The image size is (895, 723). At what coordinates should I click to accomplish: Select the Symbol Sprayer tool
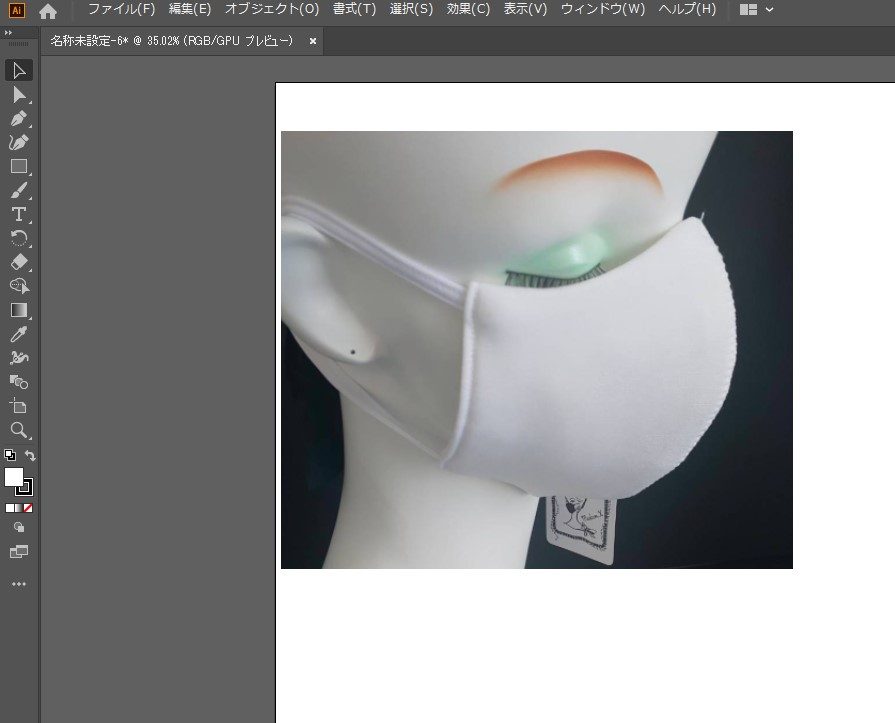19,358
